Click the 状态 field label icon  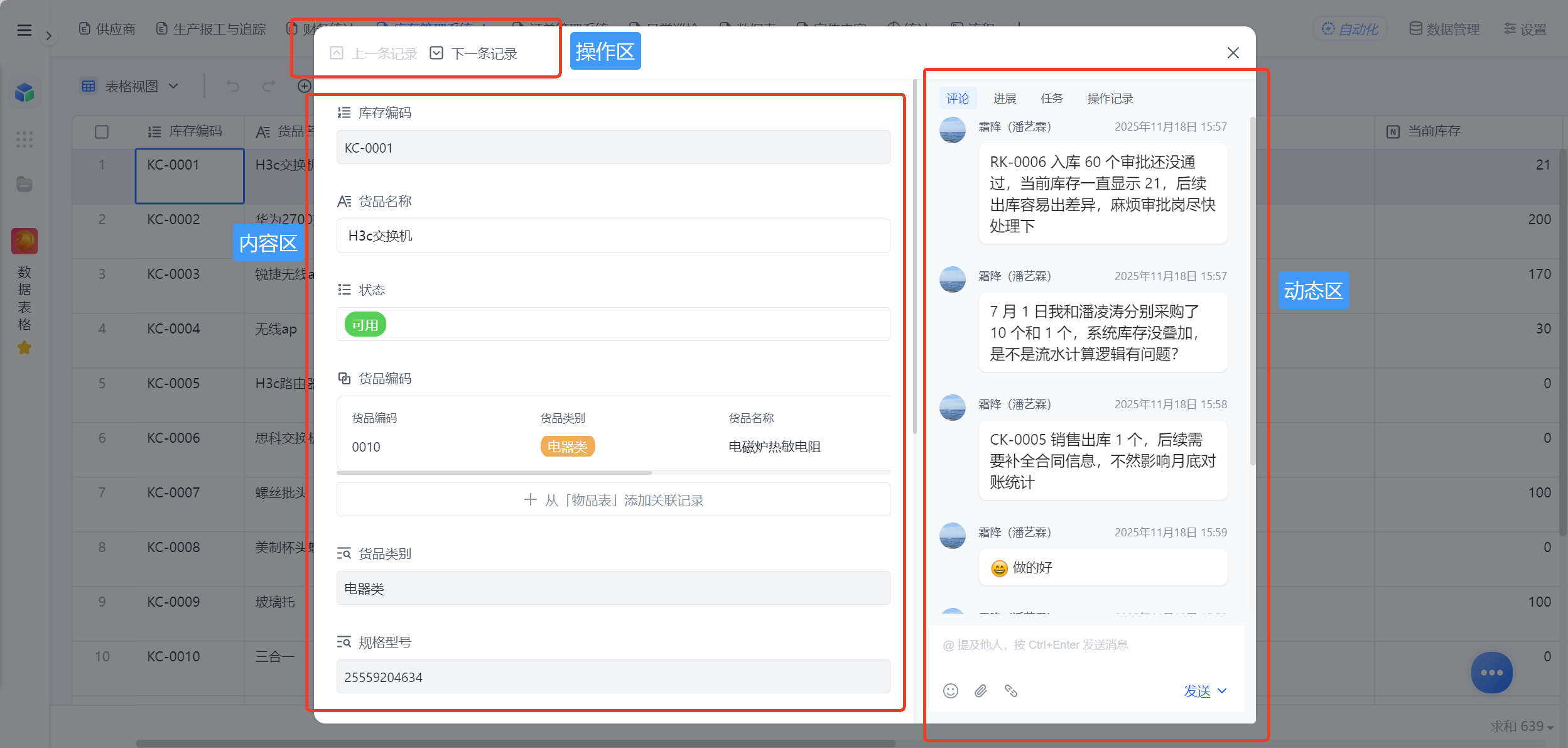pos(344,290)
